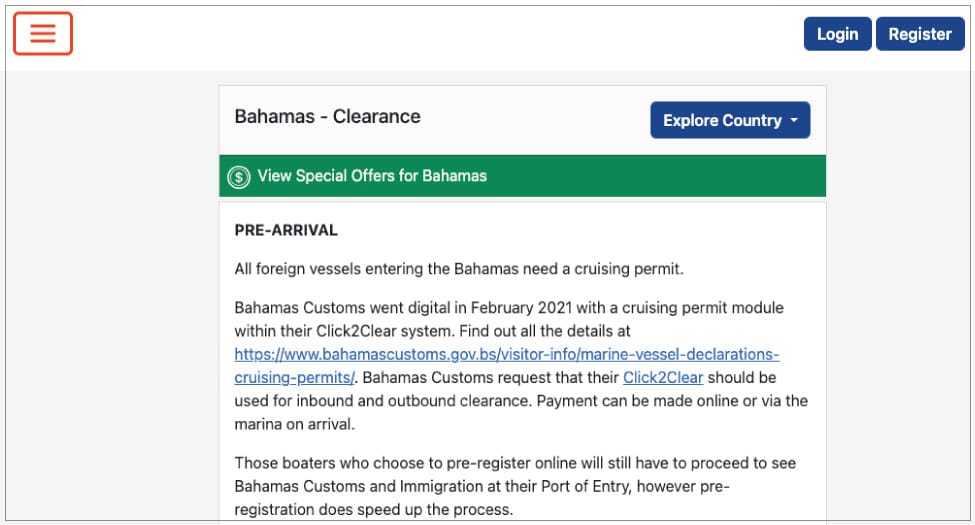View Special Offers for Bahamas

(372, 176)
